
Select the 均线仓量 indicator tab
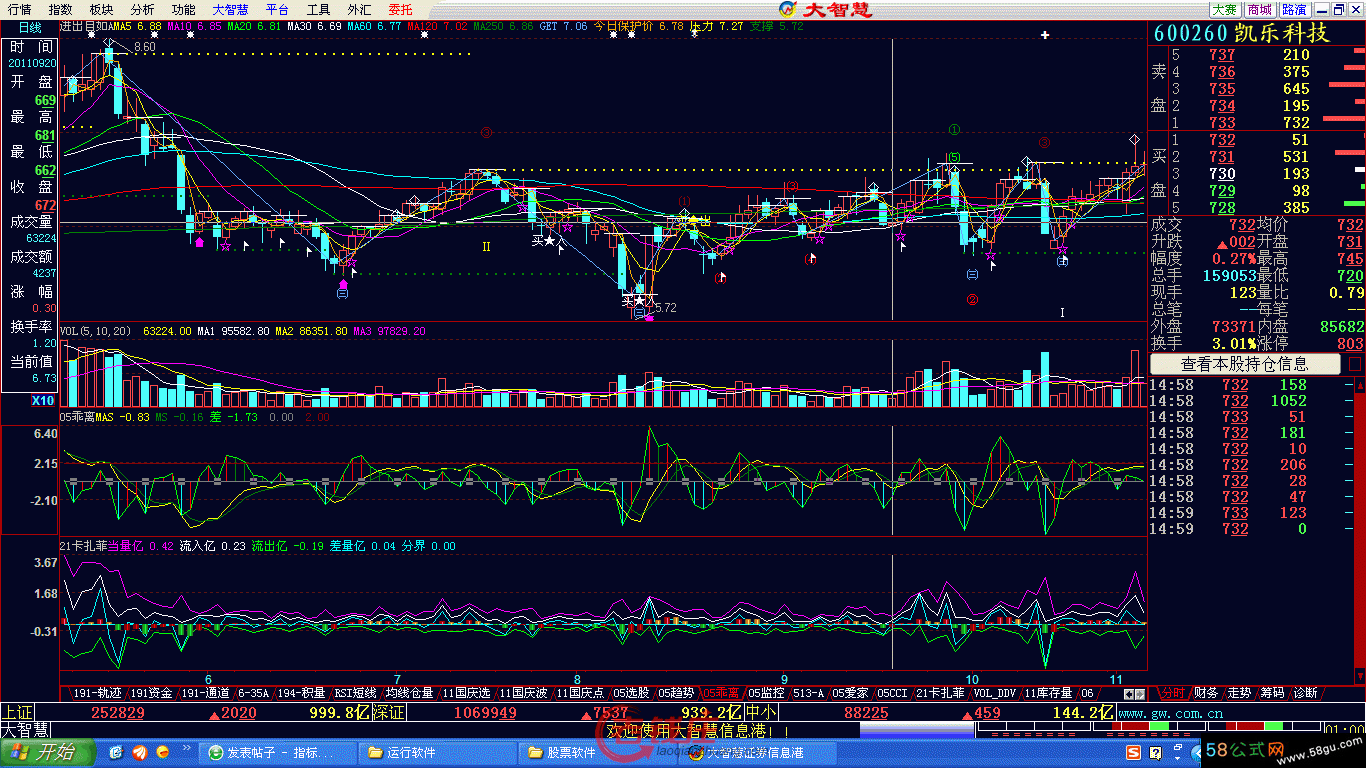409,692
